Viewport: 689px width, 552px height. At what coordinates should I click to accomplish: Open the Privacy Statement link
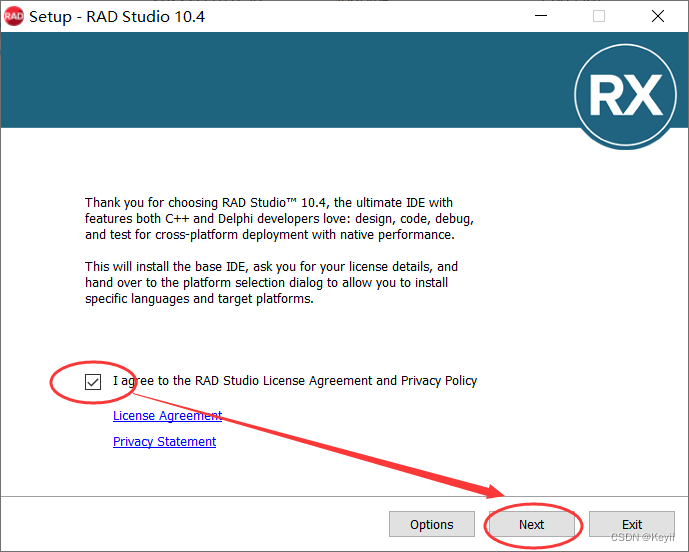tap(164, 441)
